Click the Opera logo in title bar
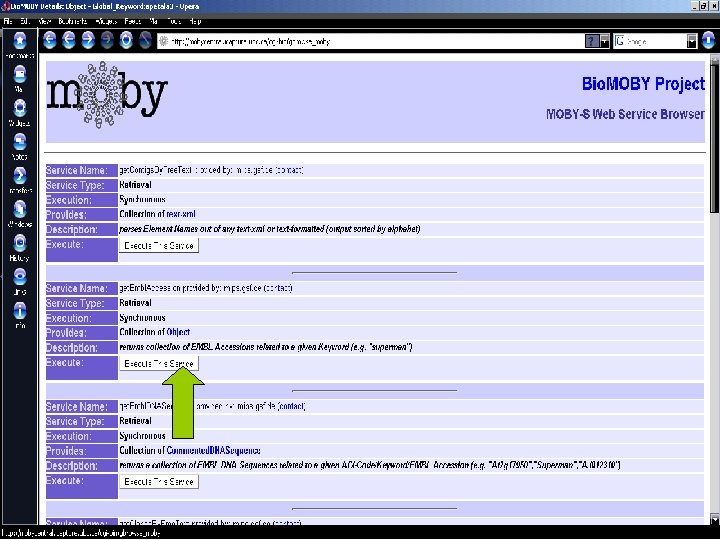The image size is (720, 540). [6, 6]
